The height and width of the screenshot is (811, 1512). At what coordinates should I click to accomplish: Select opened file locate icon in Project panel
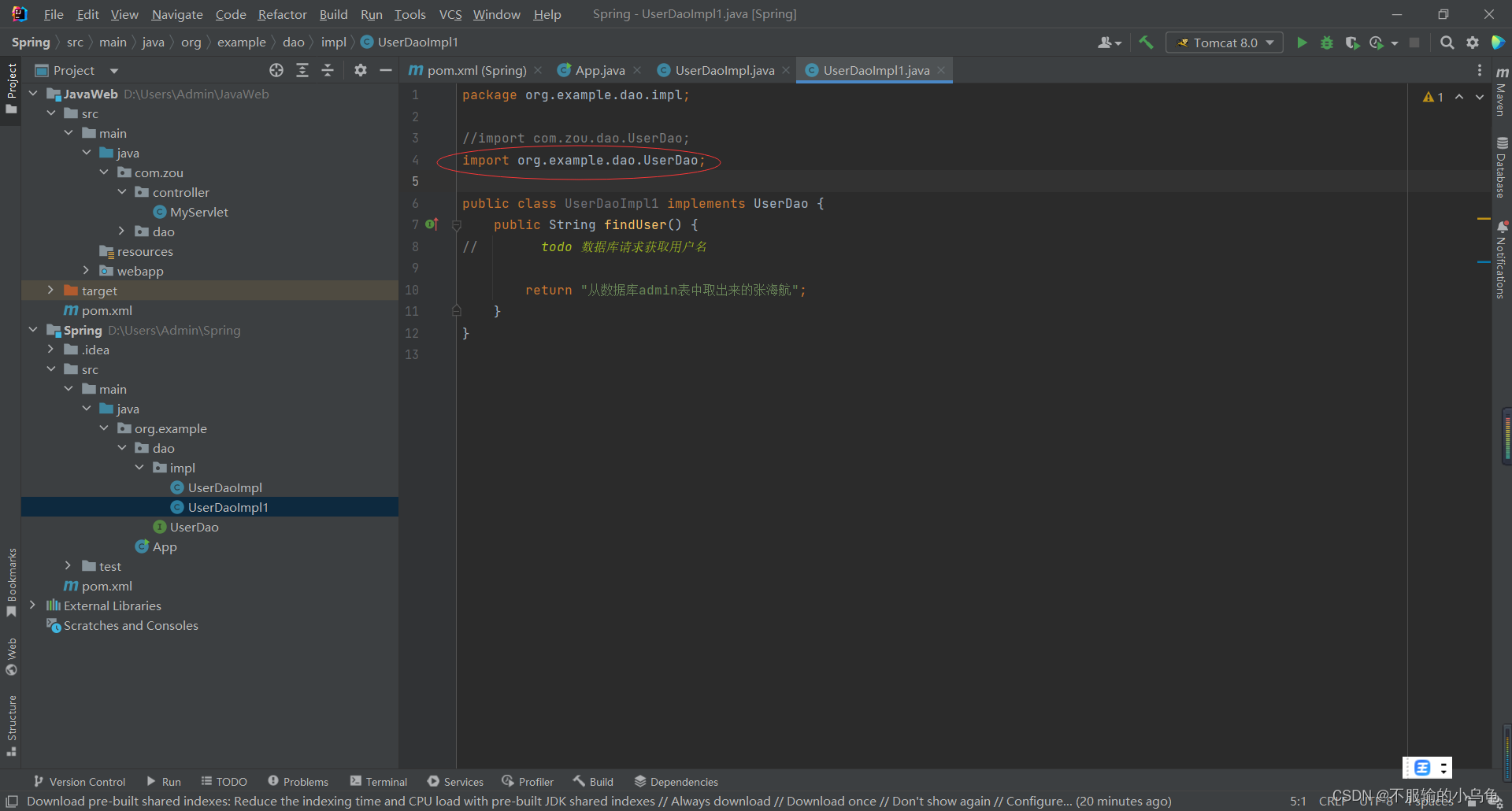(276, 70)
